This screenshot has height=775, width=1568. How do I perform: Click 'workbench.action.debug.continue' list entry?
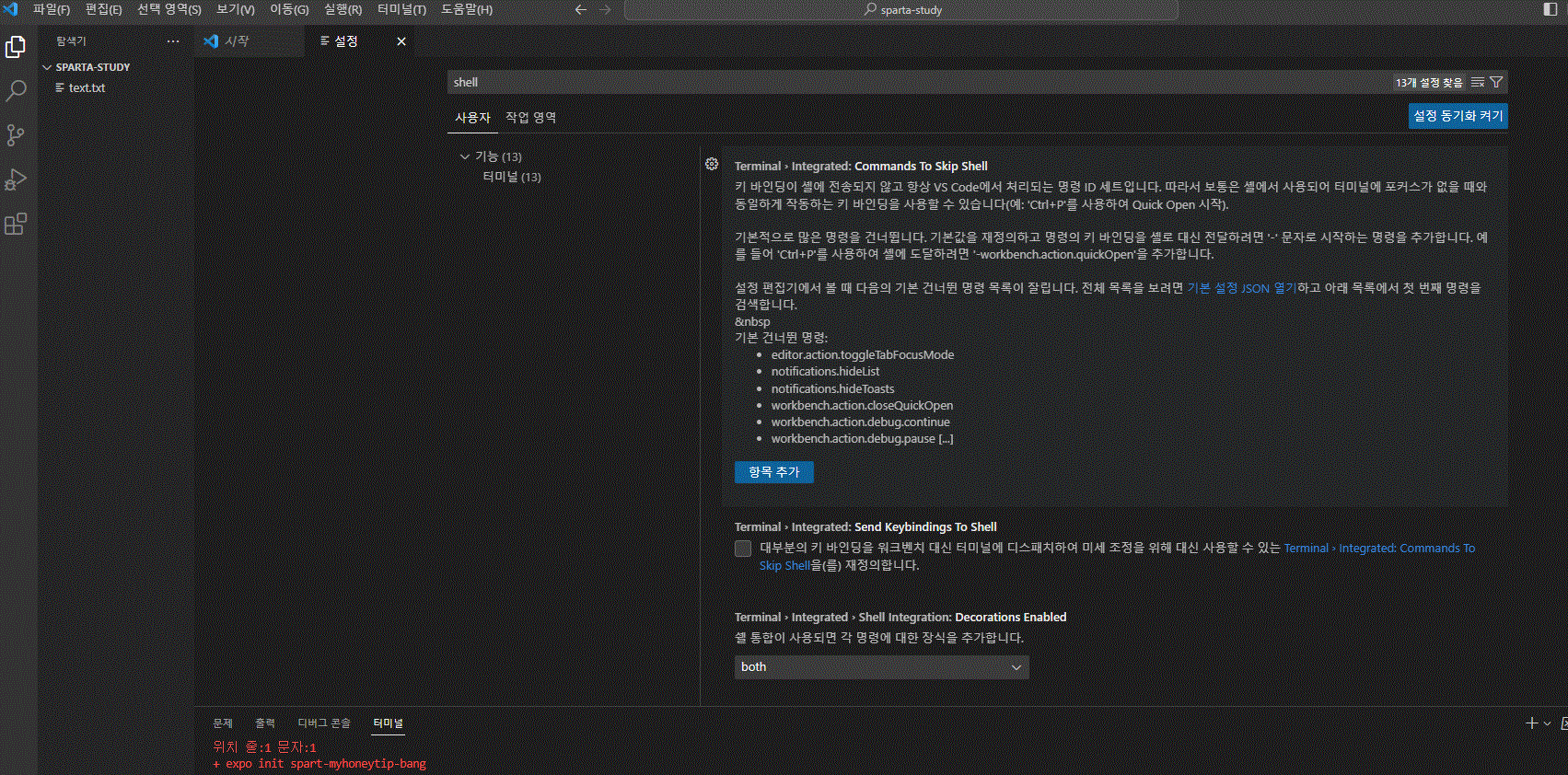pos(860,422)
